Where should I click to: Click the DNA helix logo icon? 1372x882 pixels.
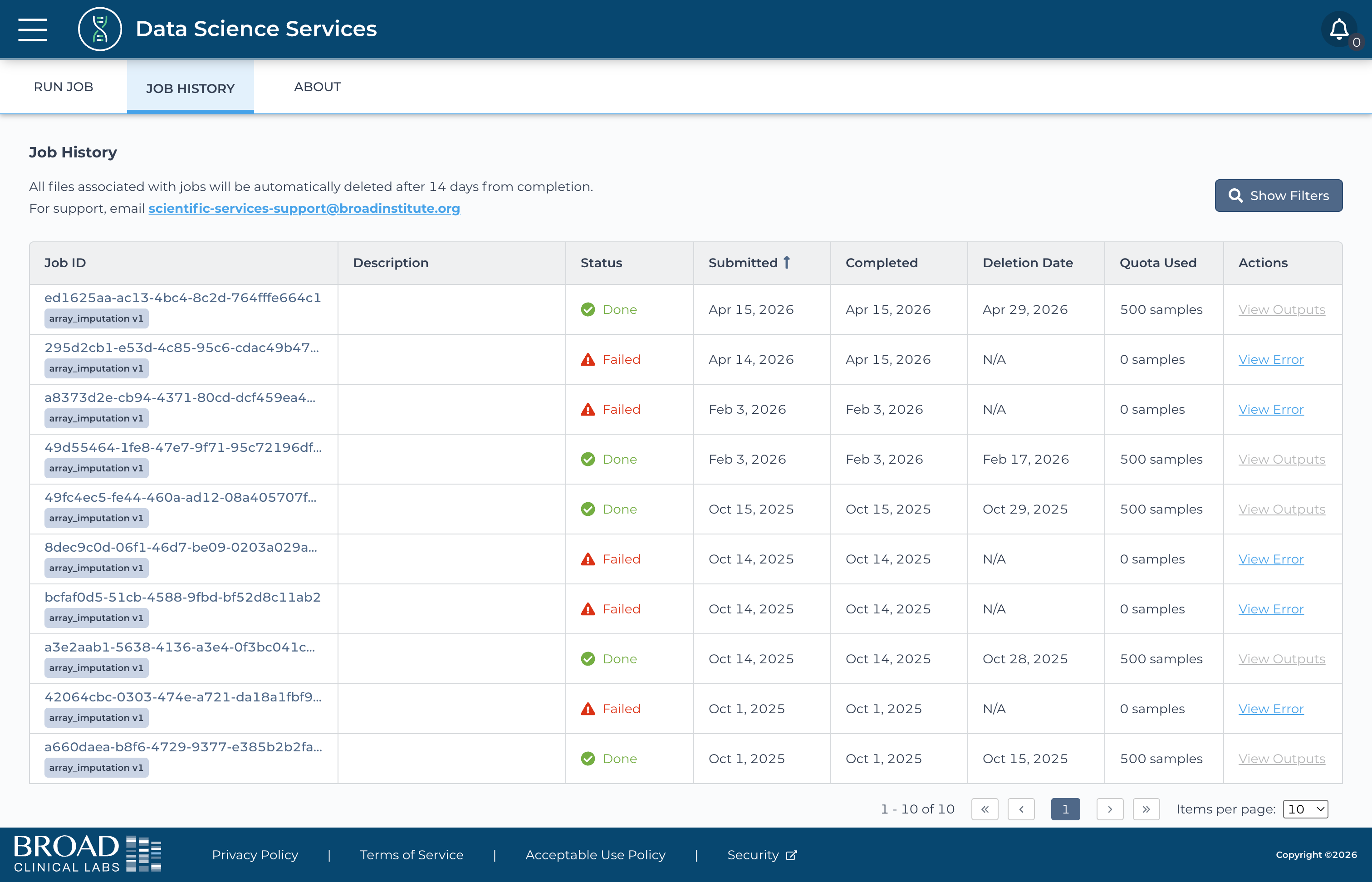[100, 29]
